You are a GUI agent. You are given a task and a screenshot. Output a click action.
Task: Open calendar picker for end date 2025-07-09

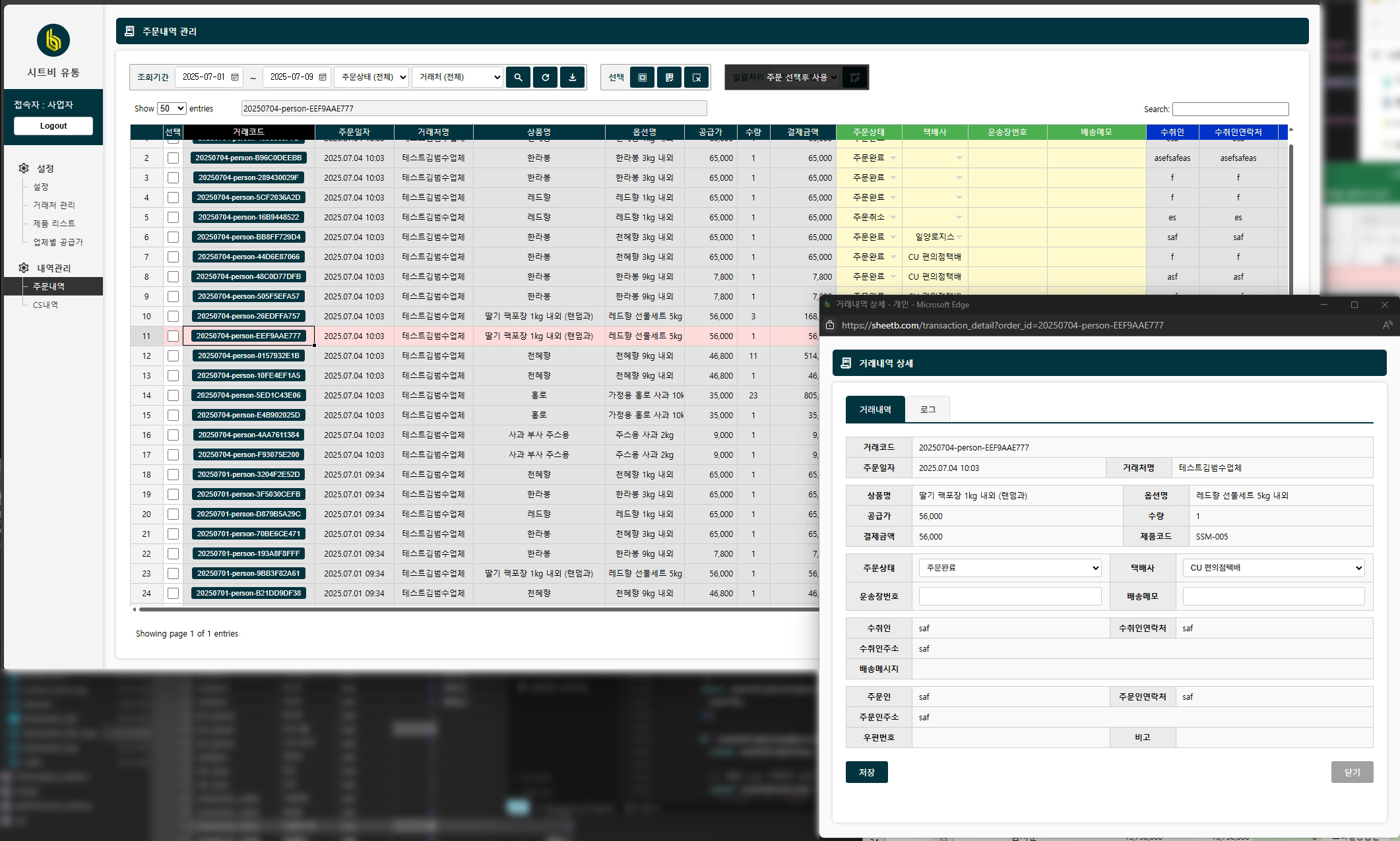point(323,77)
